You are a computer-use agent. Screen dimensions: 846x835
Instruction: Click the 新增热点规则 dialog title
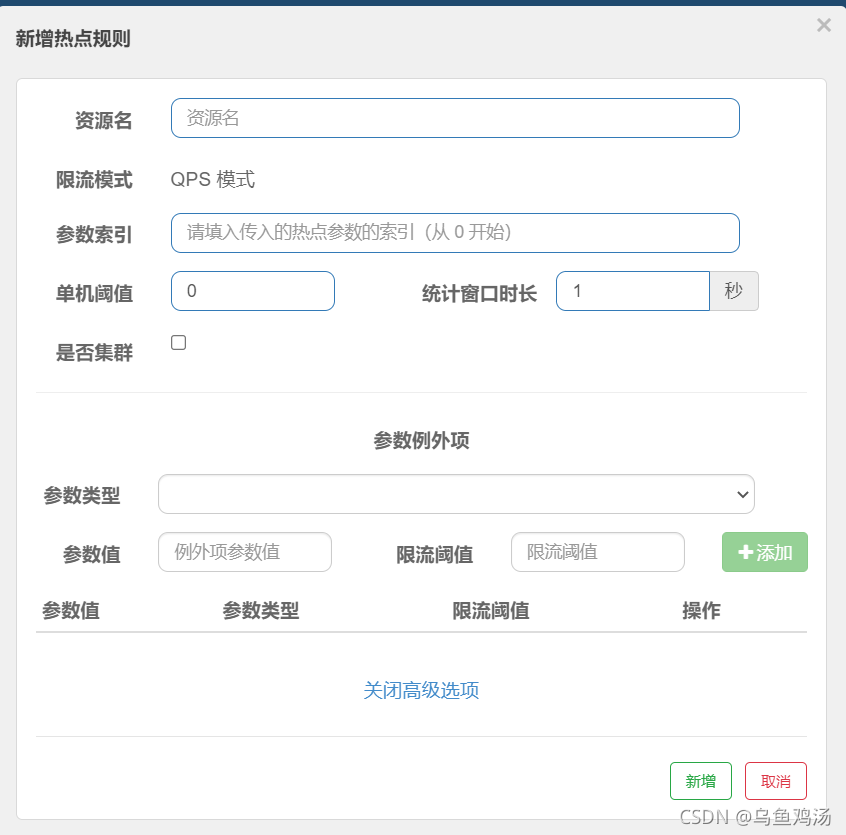pos(73,38)
